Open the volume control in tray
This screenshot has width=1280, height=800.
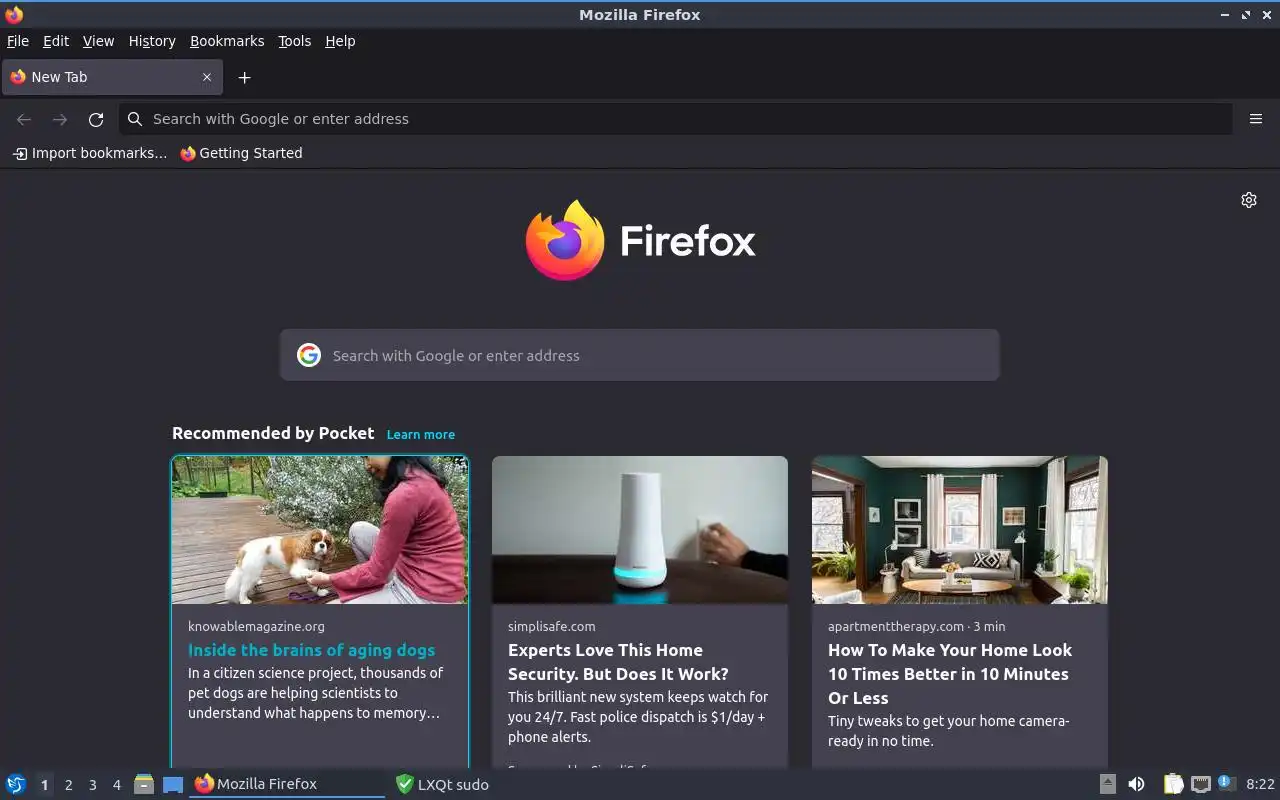pyautogui.click(x=1136, y=784)
